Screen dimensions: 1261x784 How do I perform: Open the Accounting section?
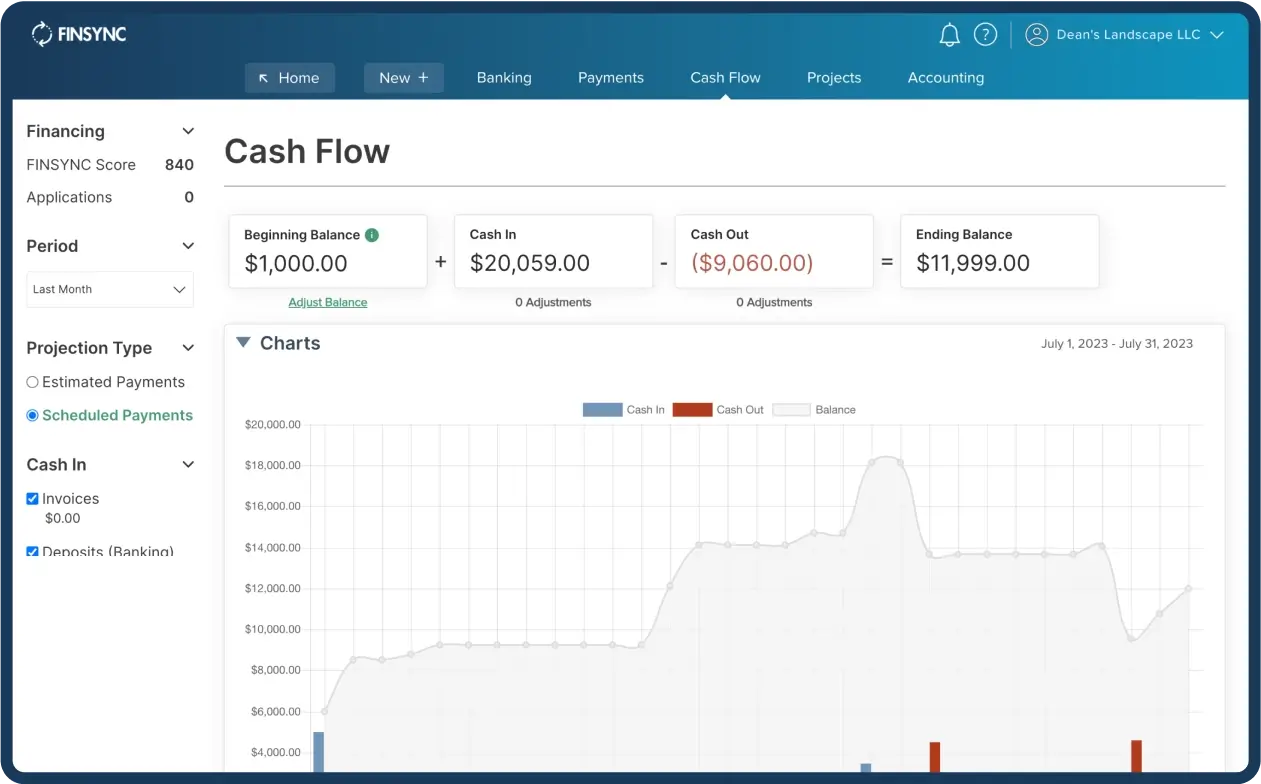pos(945,77)
